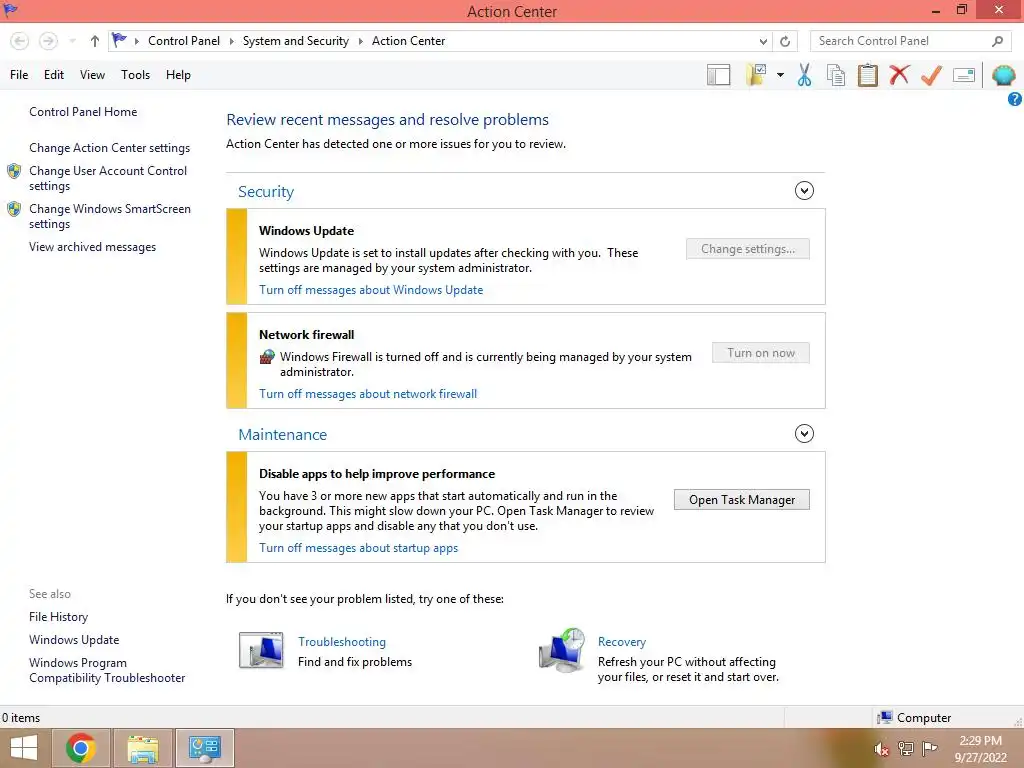Open View archived messages

point(92,247)
